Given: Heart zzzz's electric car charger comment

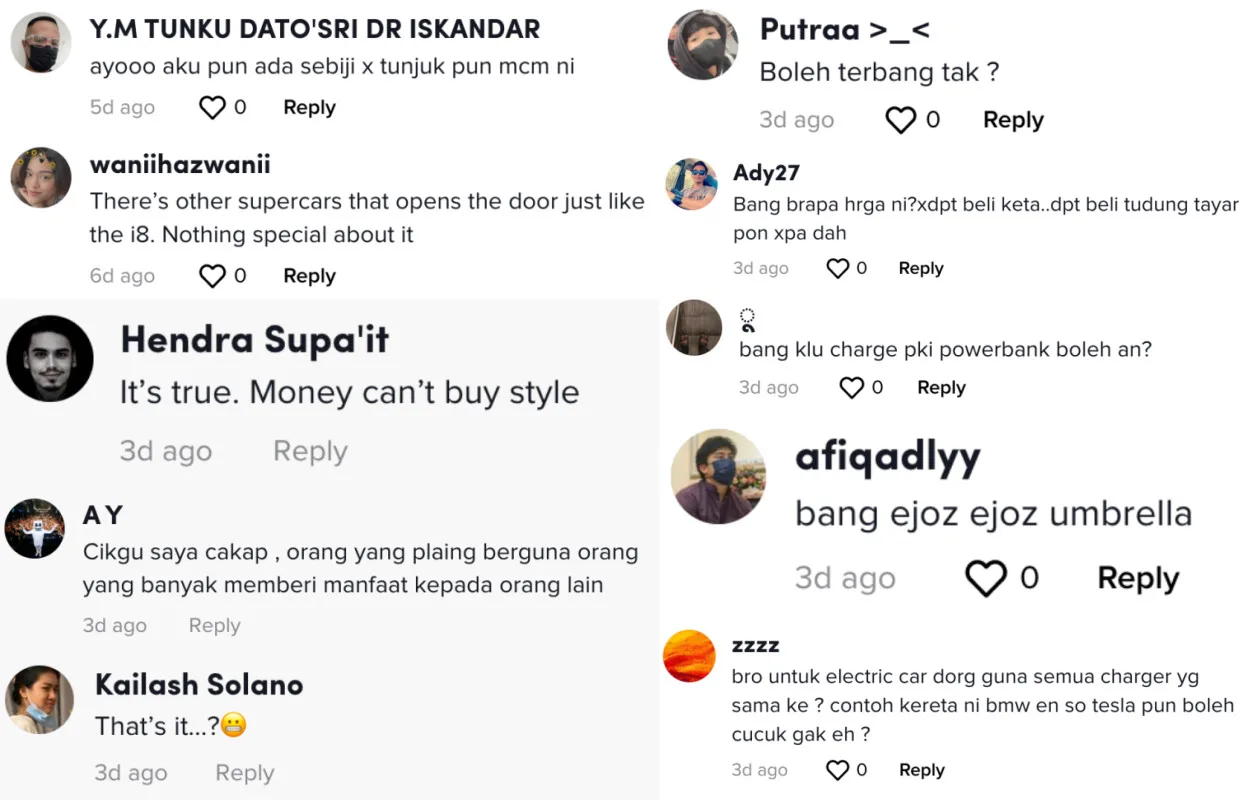Looking at the screenshot, I should coord(837,770).
